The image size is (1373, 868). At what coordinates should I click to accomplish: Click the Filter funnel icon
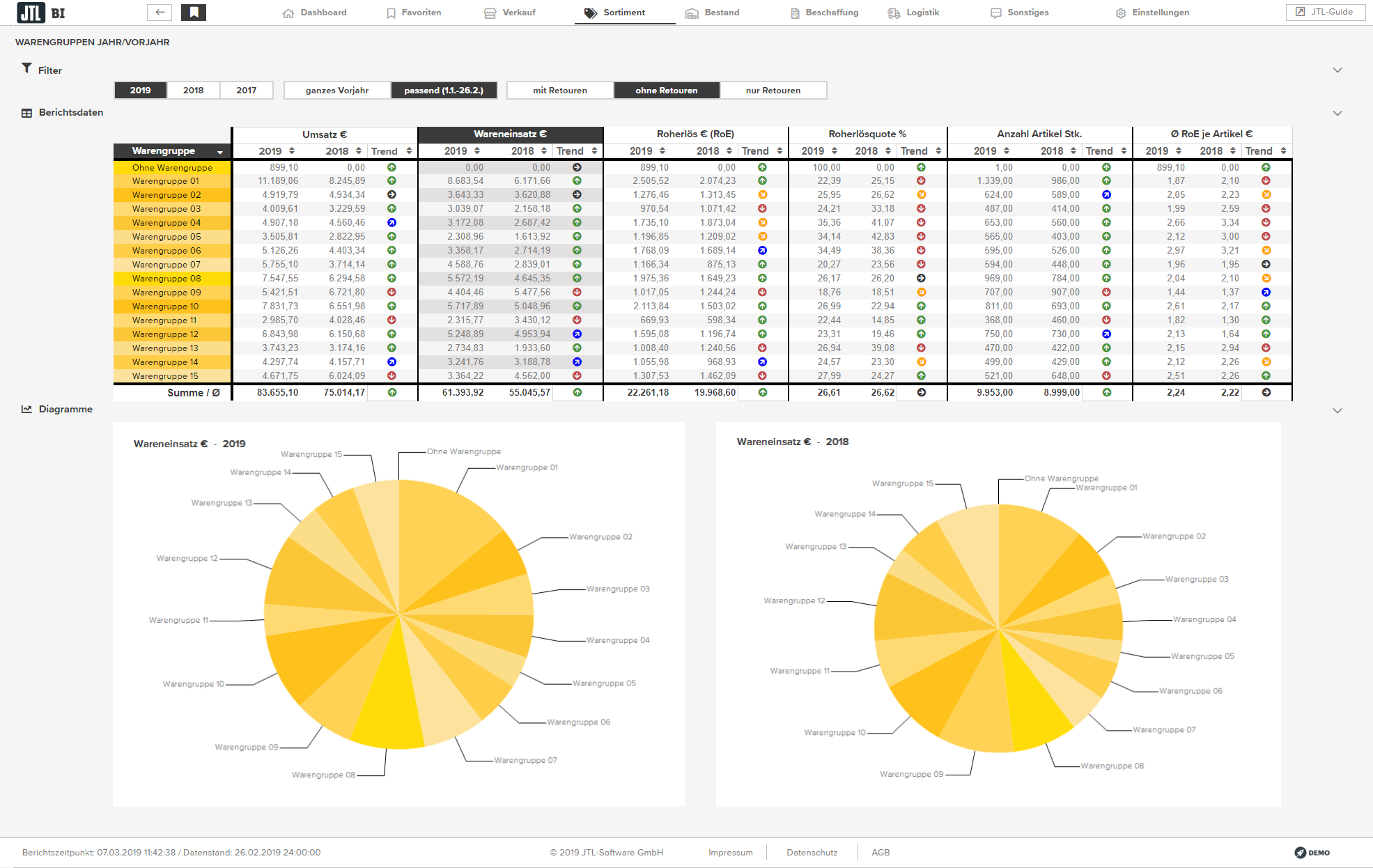[26, 68]
